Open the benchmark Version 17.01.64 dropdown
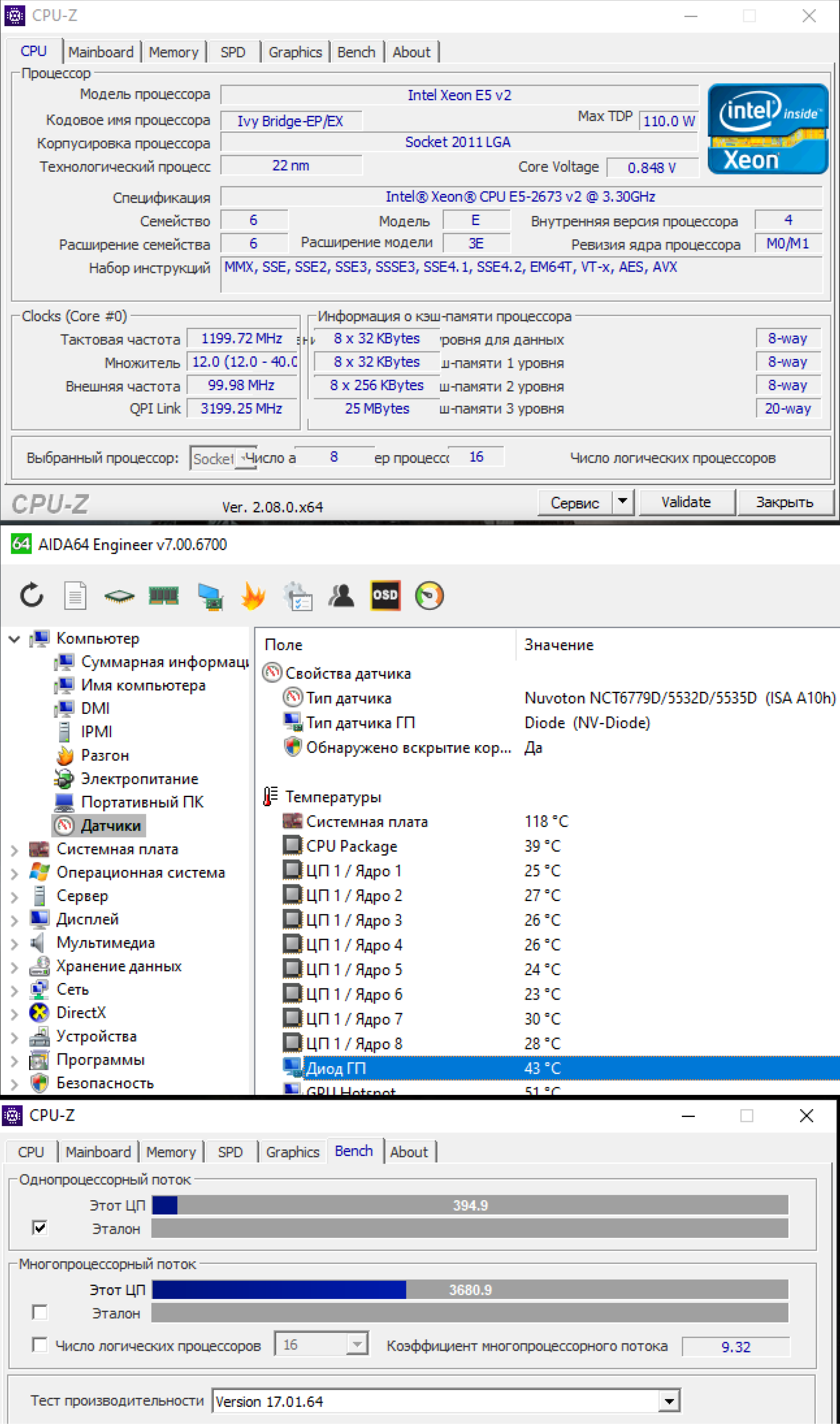This screenshot has height=1424, width=840. pos(669,1402)
